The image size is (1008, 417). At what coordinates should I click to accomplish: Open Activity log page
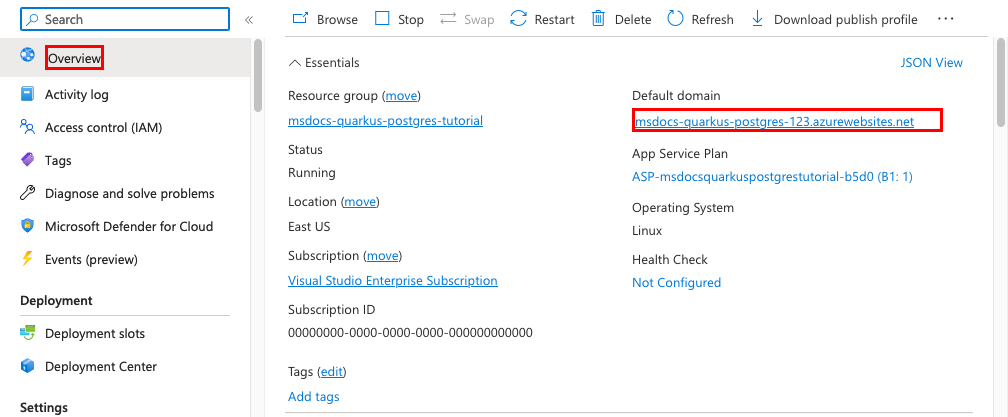pyautogui.click(x=76, y=94)
